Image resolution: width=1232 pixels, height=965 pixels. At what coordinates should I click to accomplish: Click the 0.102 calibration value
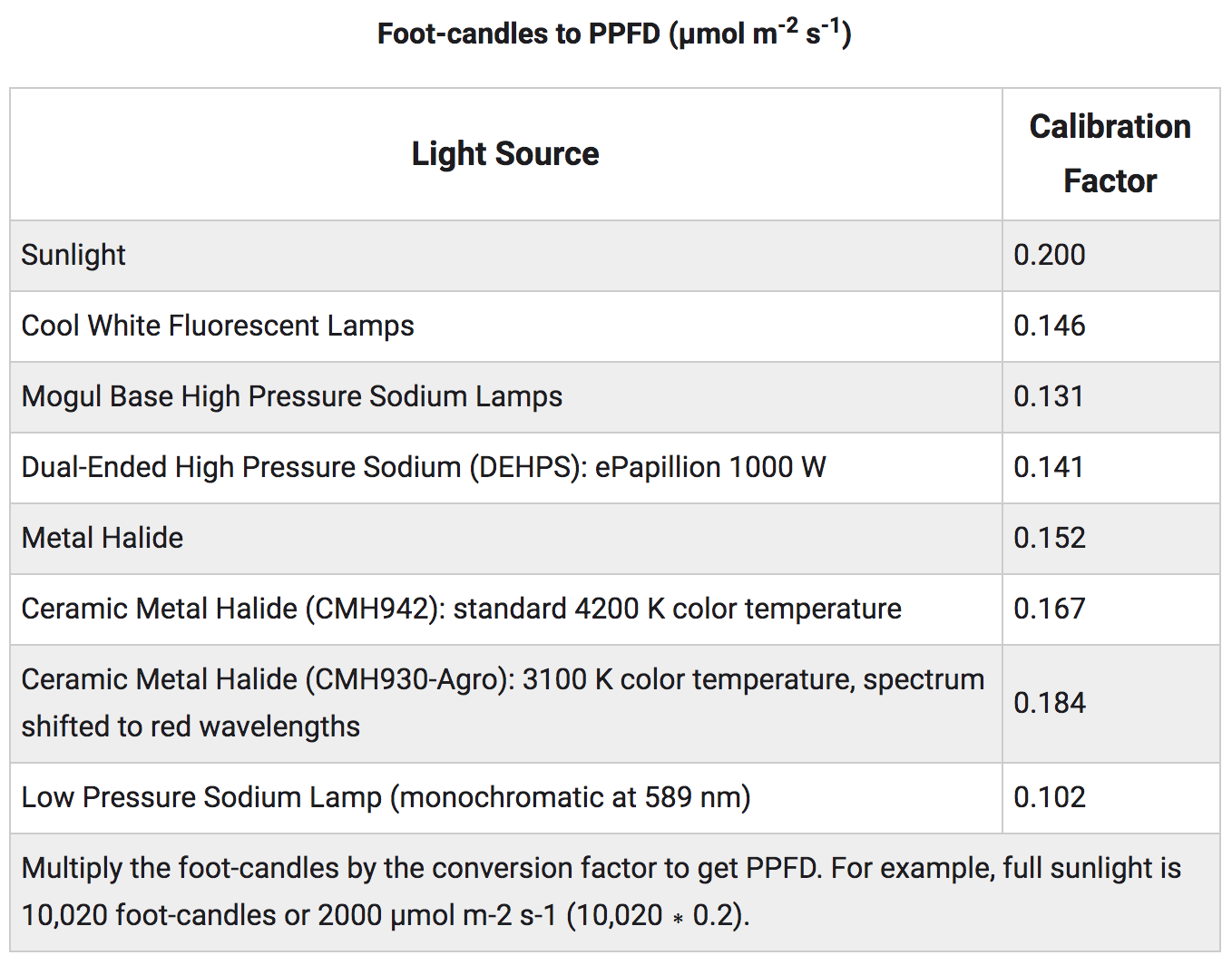coord(1049,797)
